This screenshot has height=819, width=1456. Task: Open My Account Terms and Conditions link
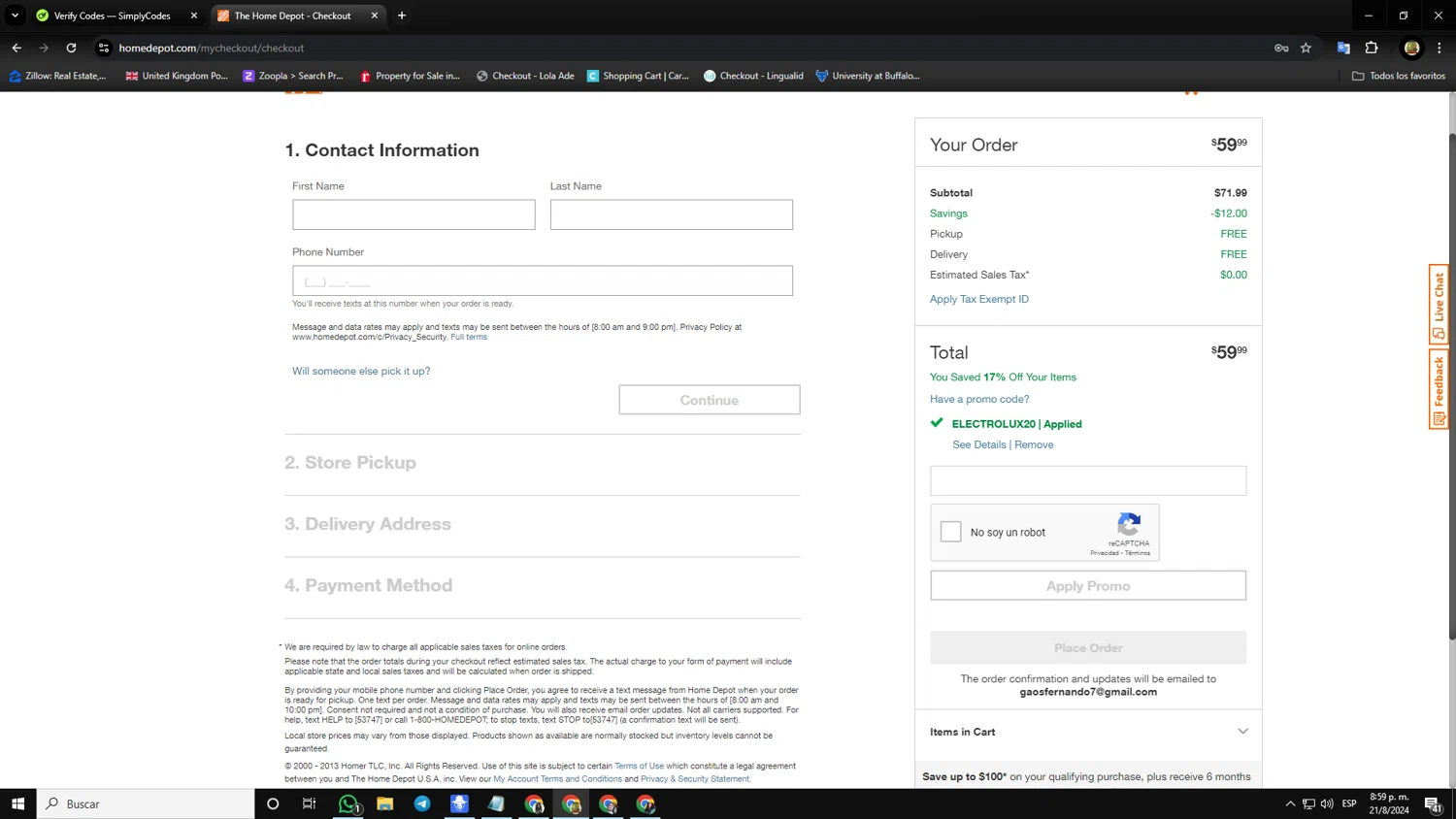coord(557,778)
